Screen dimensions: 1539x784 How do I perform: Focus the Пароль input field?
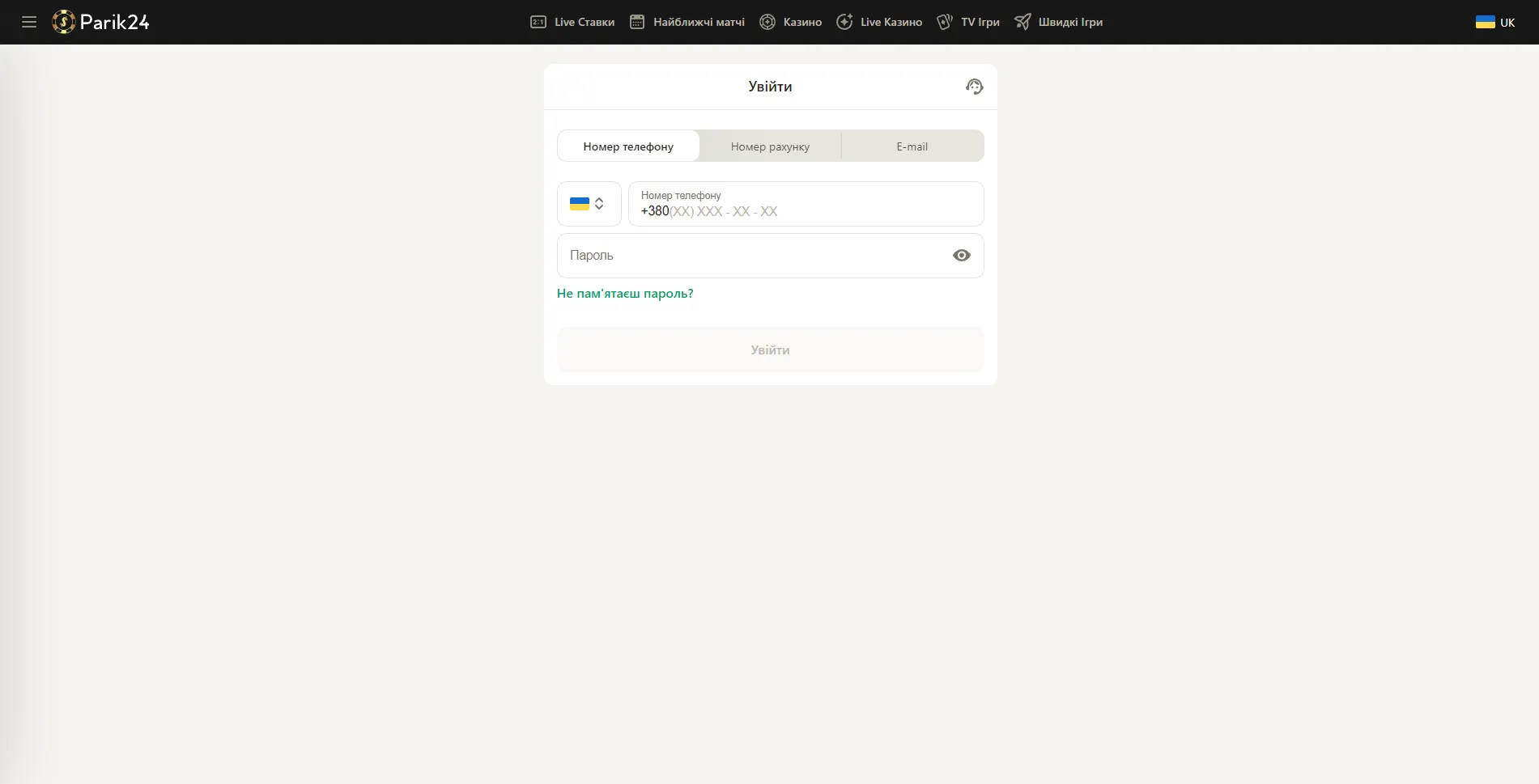tap(753, 256)
